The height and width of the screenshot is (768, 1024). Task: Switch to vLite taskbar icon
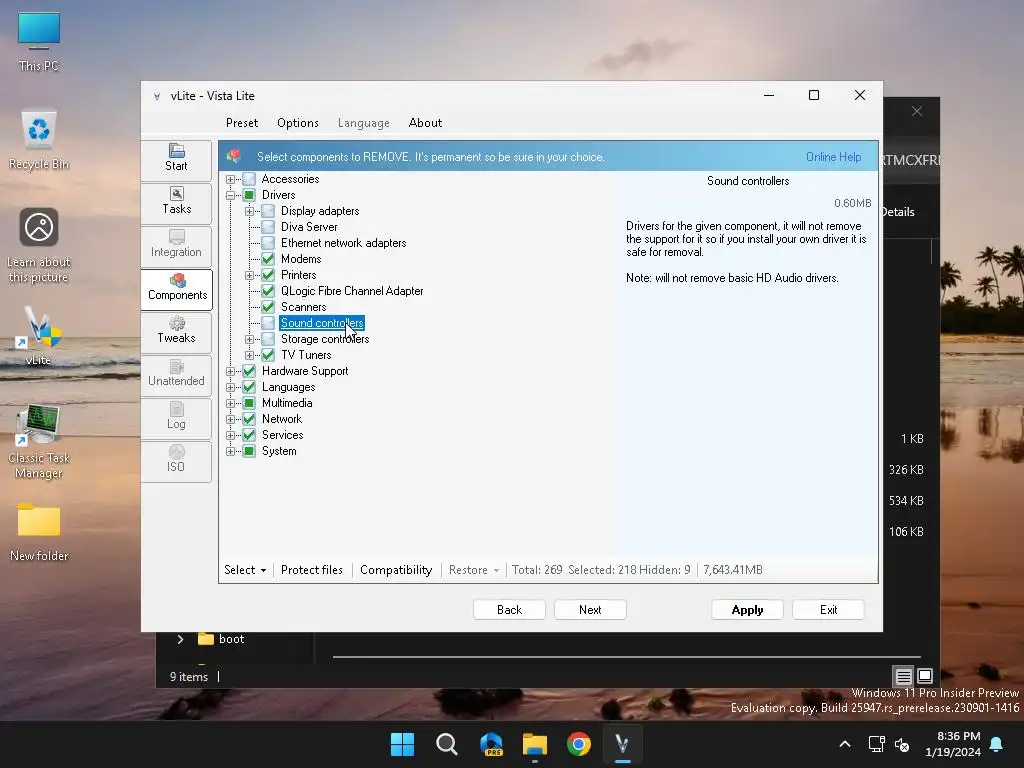tap(622, 744)
